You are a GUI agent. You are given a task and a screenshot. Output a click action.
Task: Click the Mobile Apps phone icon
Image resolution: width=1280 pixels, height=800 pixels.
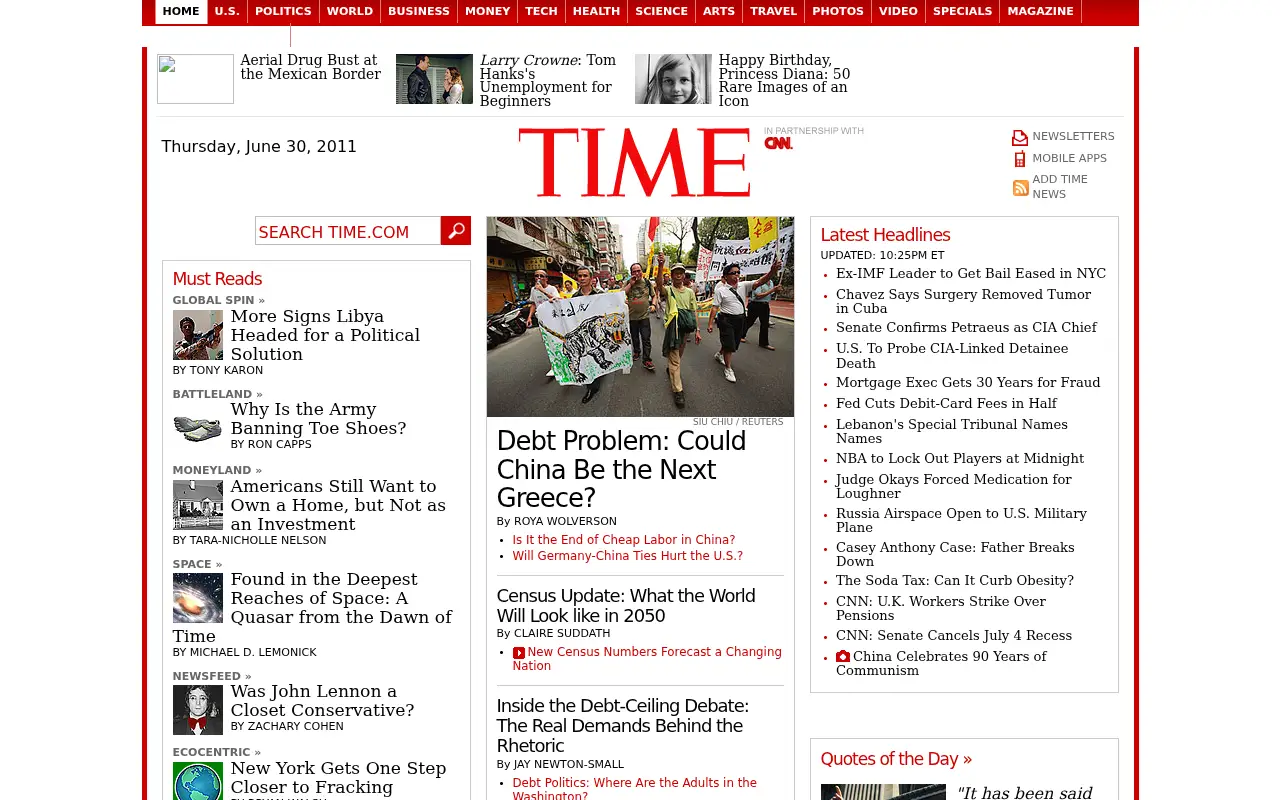[x=1020, y=159]
